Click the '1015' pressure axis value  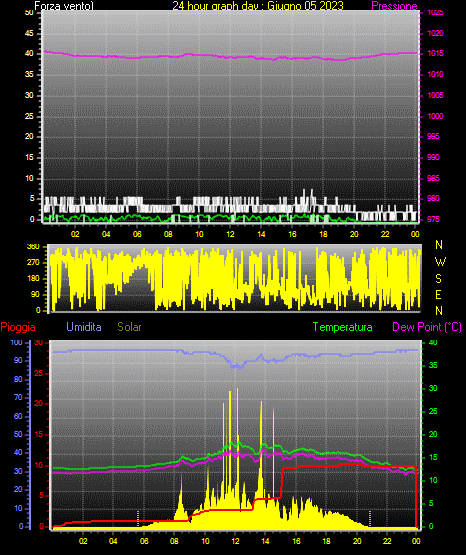tap(435, 54)
